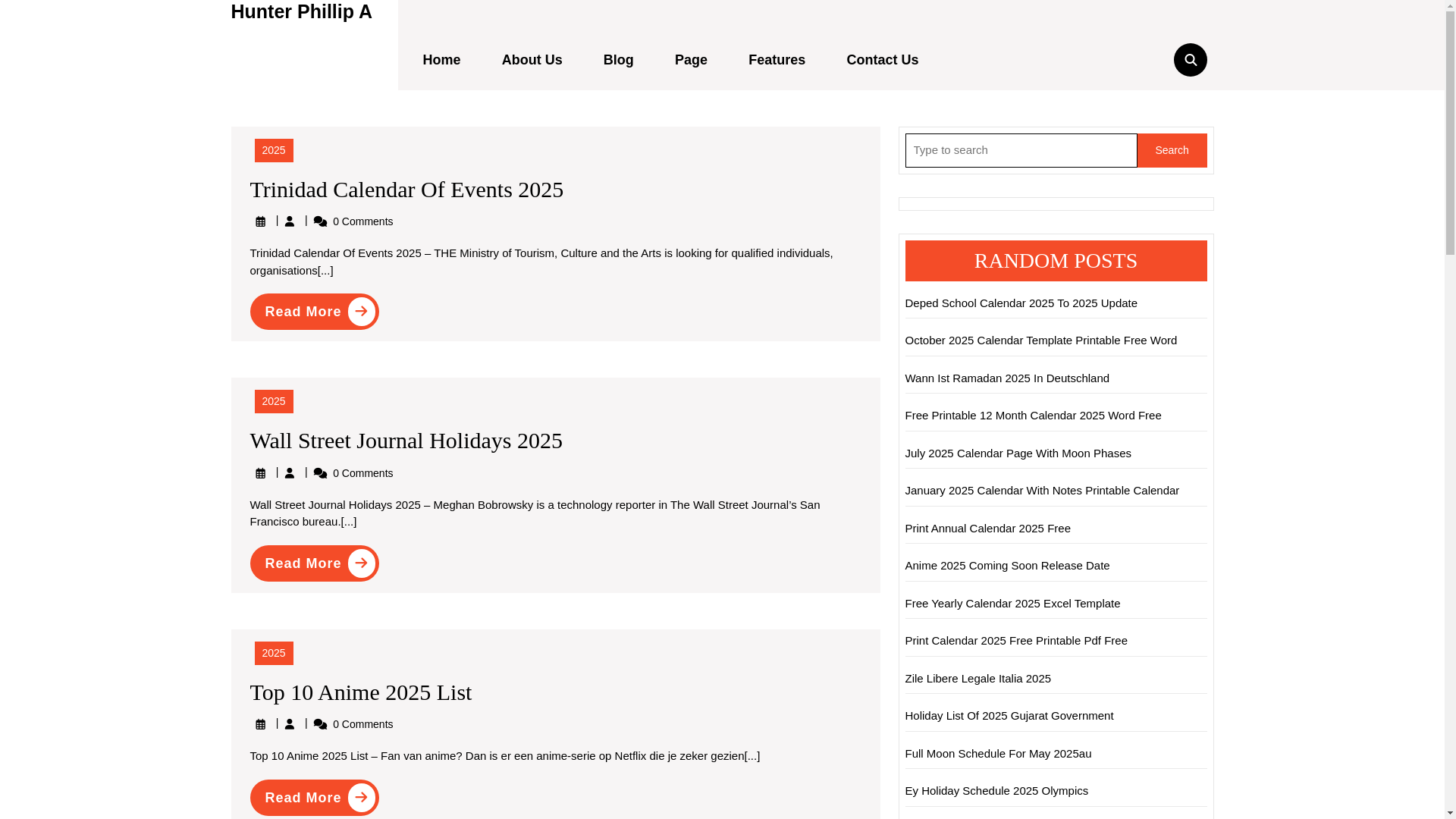Open Top 10 Anime 2025 List title

pos(361,692)
